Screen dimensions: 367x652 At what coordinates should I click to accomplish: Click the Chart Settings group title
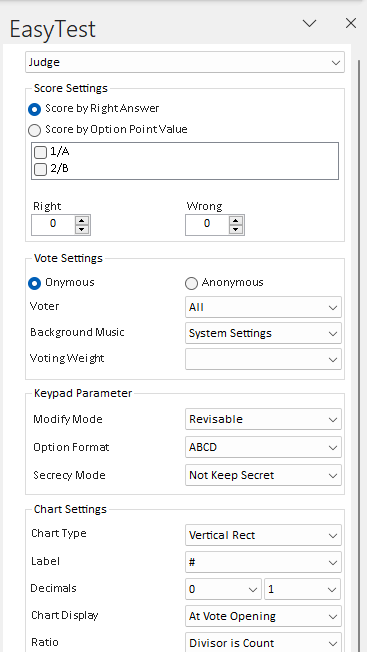pos(70,509)
